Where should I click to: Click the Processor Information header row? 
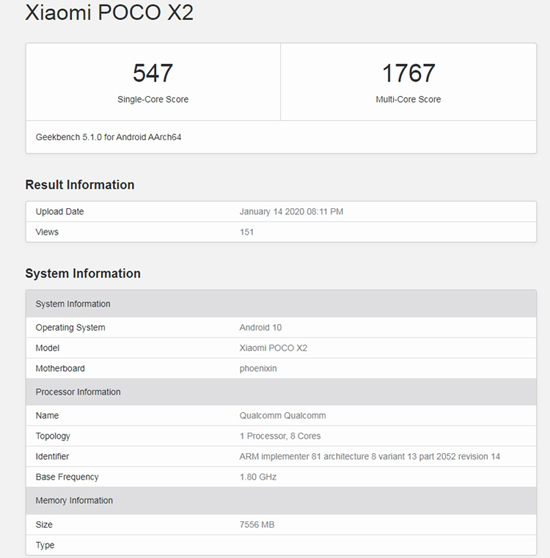click(281, 392)
